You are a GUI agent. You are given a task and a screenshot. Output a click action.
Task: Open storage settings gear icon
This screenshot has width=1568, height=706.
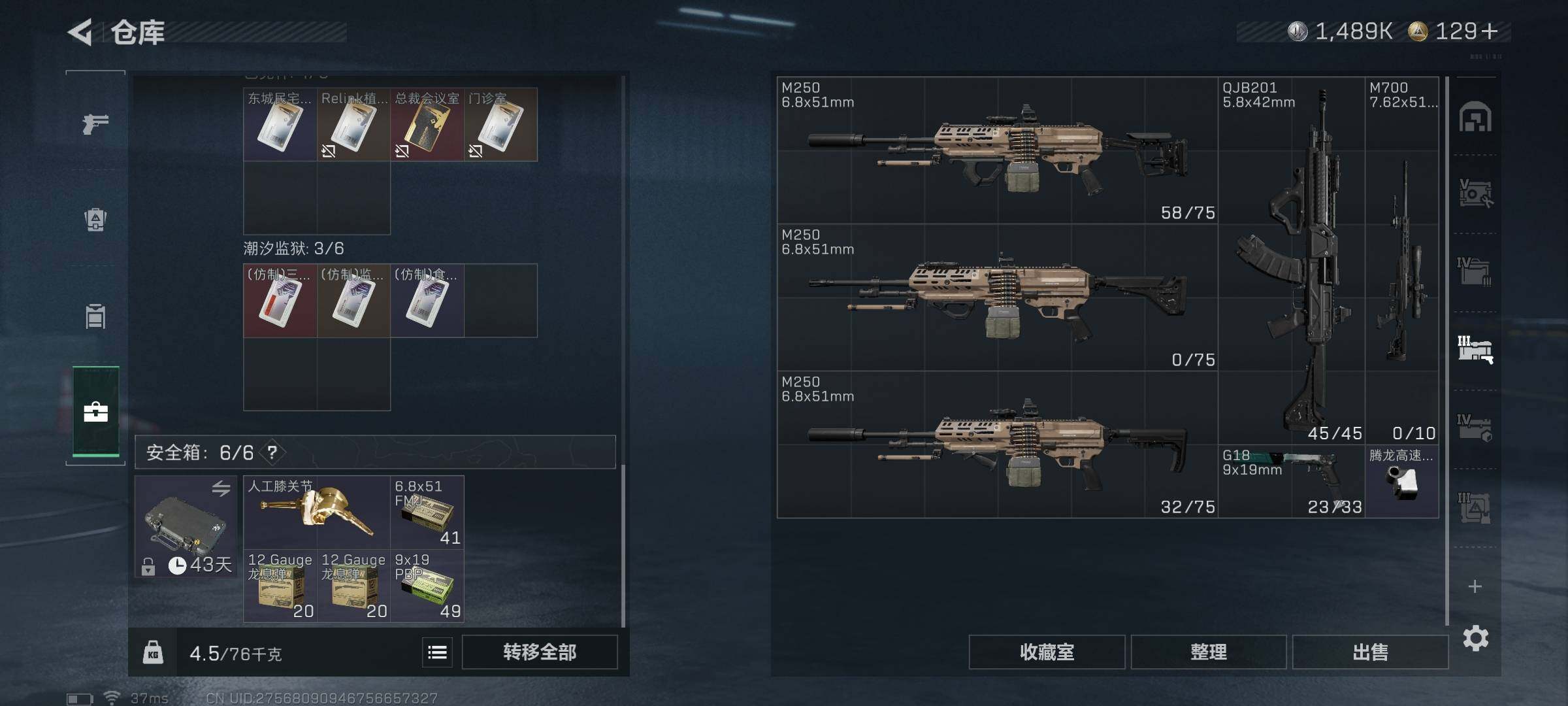(1475, 638)
